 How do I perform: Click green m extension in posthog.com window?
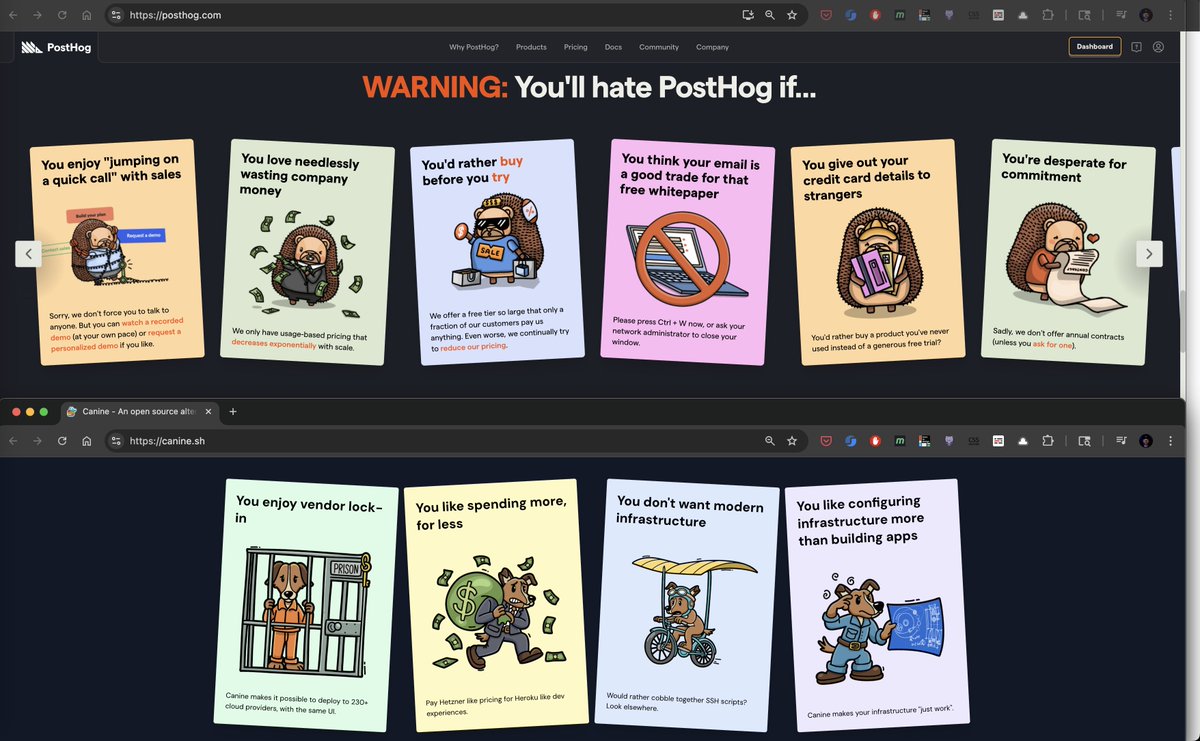(900, 16)
